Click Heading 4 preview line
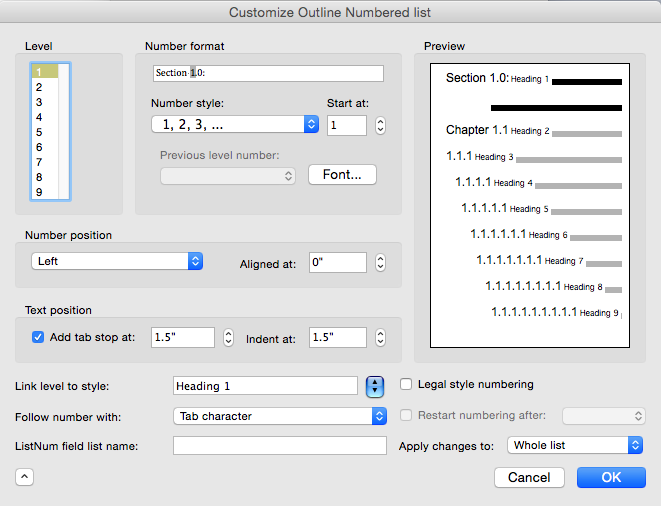This screenshot has width=661, height=506. pyautogui.click(x=538, y=183)
